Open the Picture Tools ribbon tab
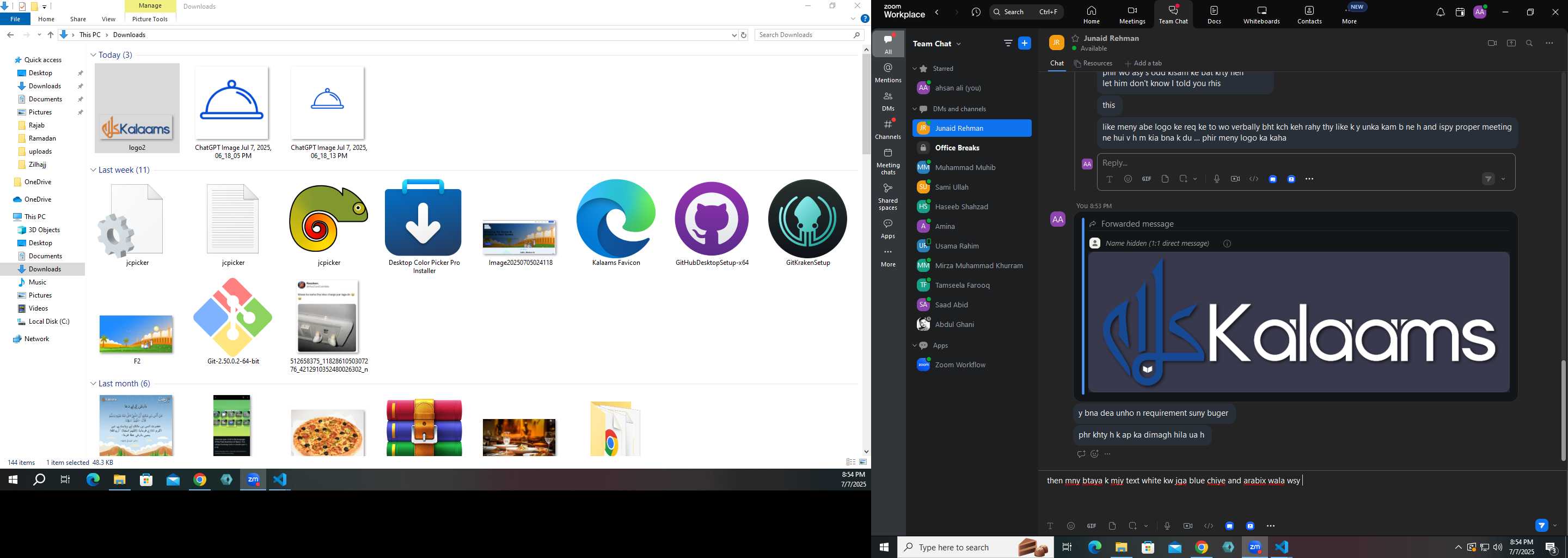1568x558 pixels. click(x=150, y=19)
